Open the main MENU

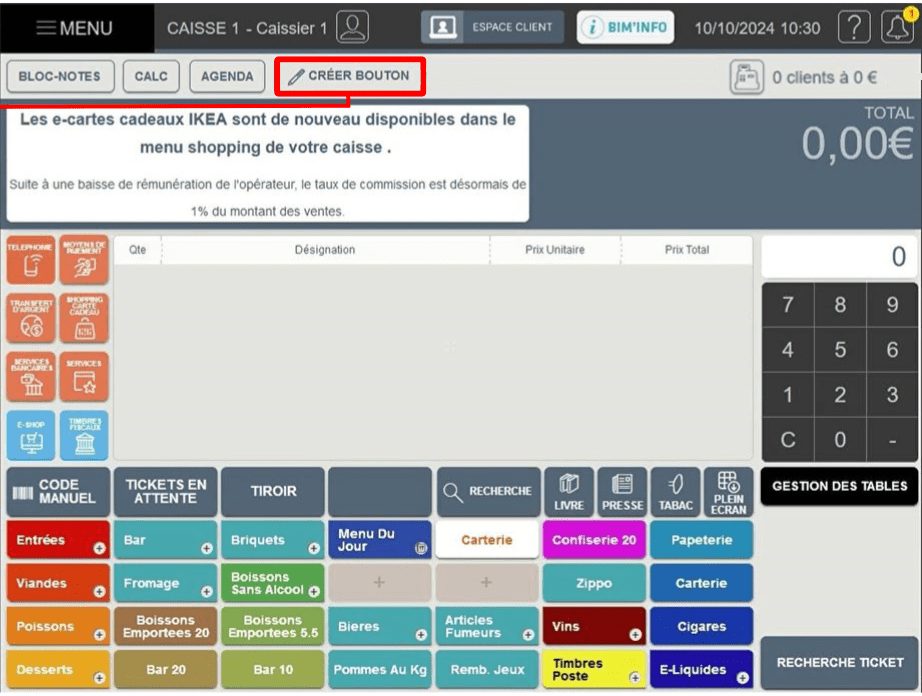pyautogui.click(x=75, y=28)
